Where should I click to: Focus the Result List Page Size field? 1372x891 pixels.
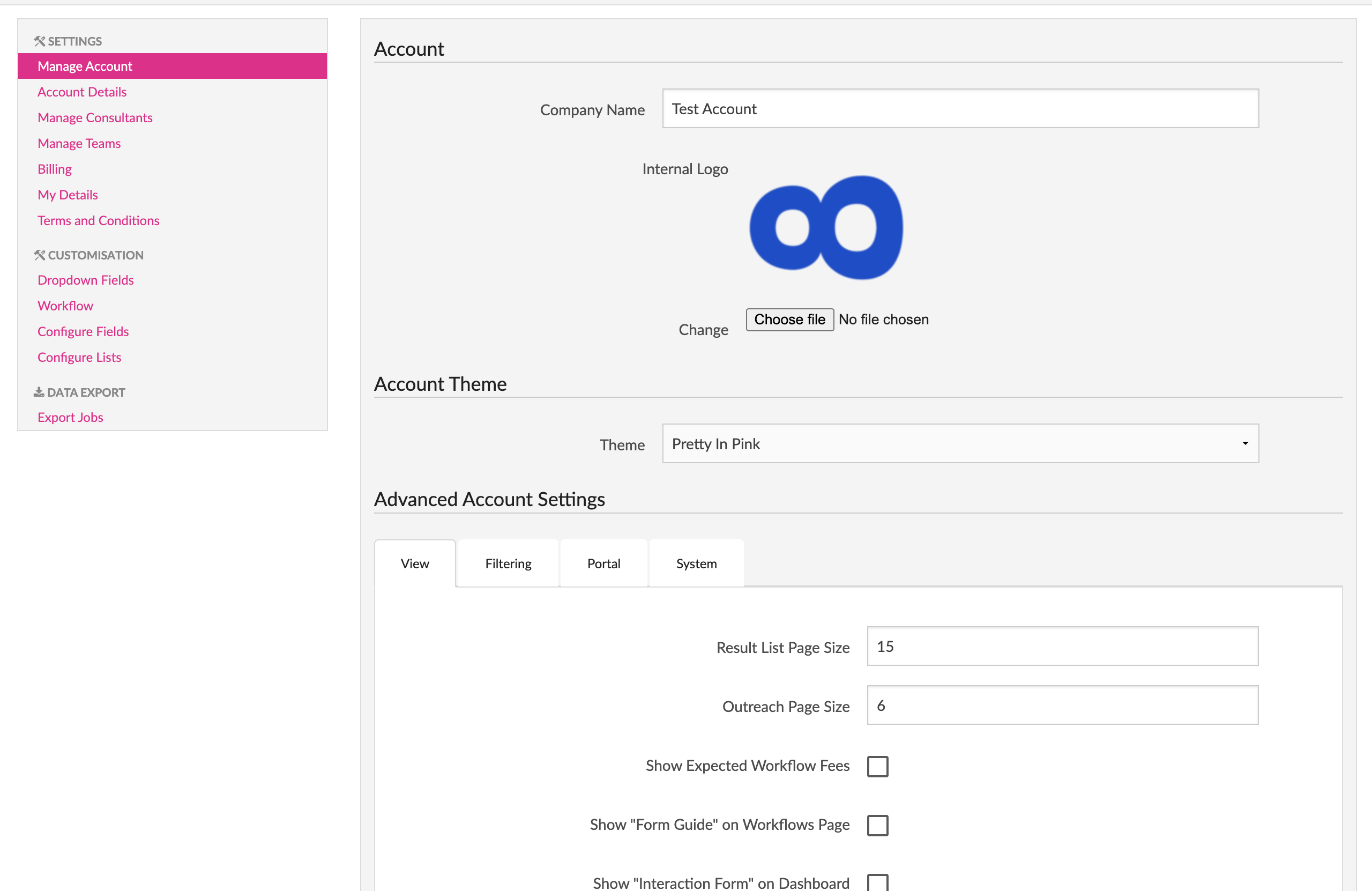pyautogui.click(x=1062, y=647)
